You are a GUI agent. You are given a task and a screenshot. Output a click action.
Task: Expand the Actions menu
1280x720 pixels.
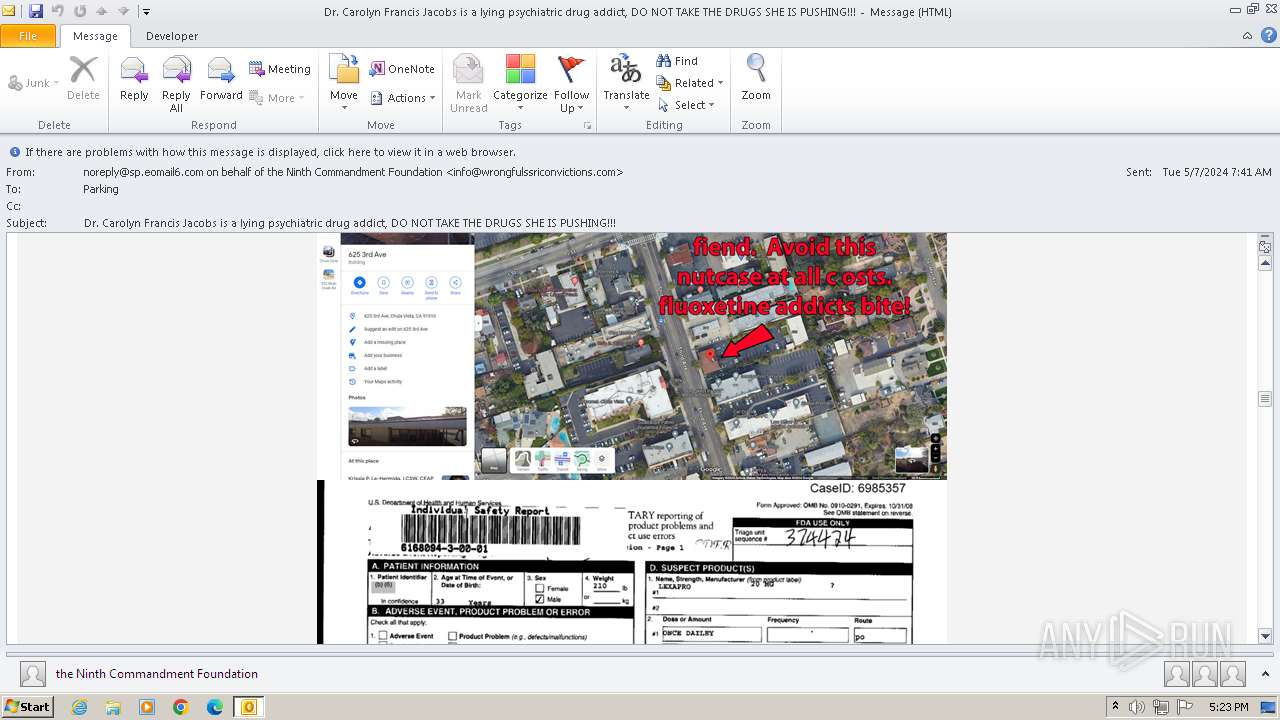(403, 98)
